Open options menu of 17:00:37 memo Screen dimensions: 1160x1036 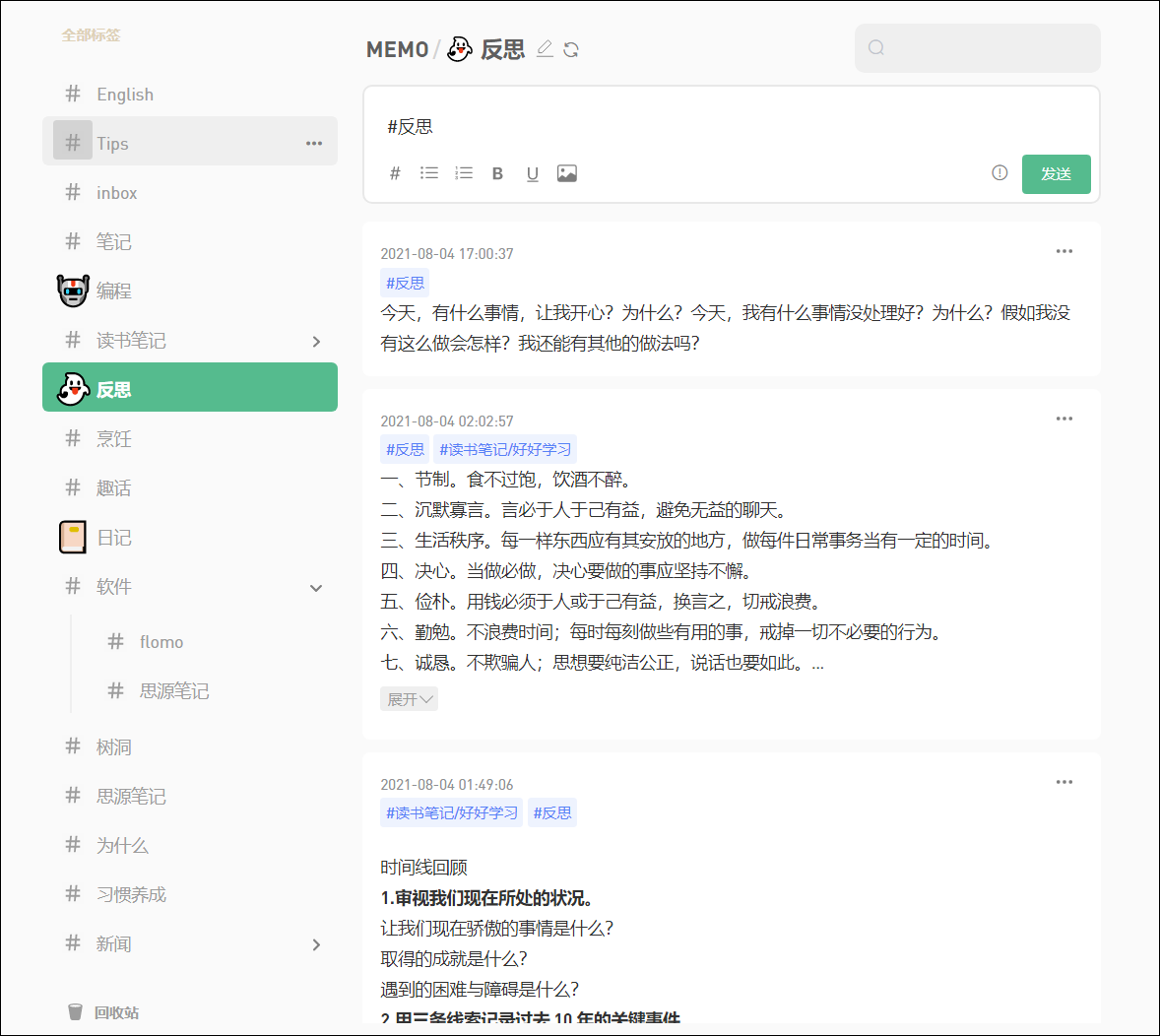1064,251
